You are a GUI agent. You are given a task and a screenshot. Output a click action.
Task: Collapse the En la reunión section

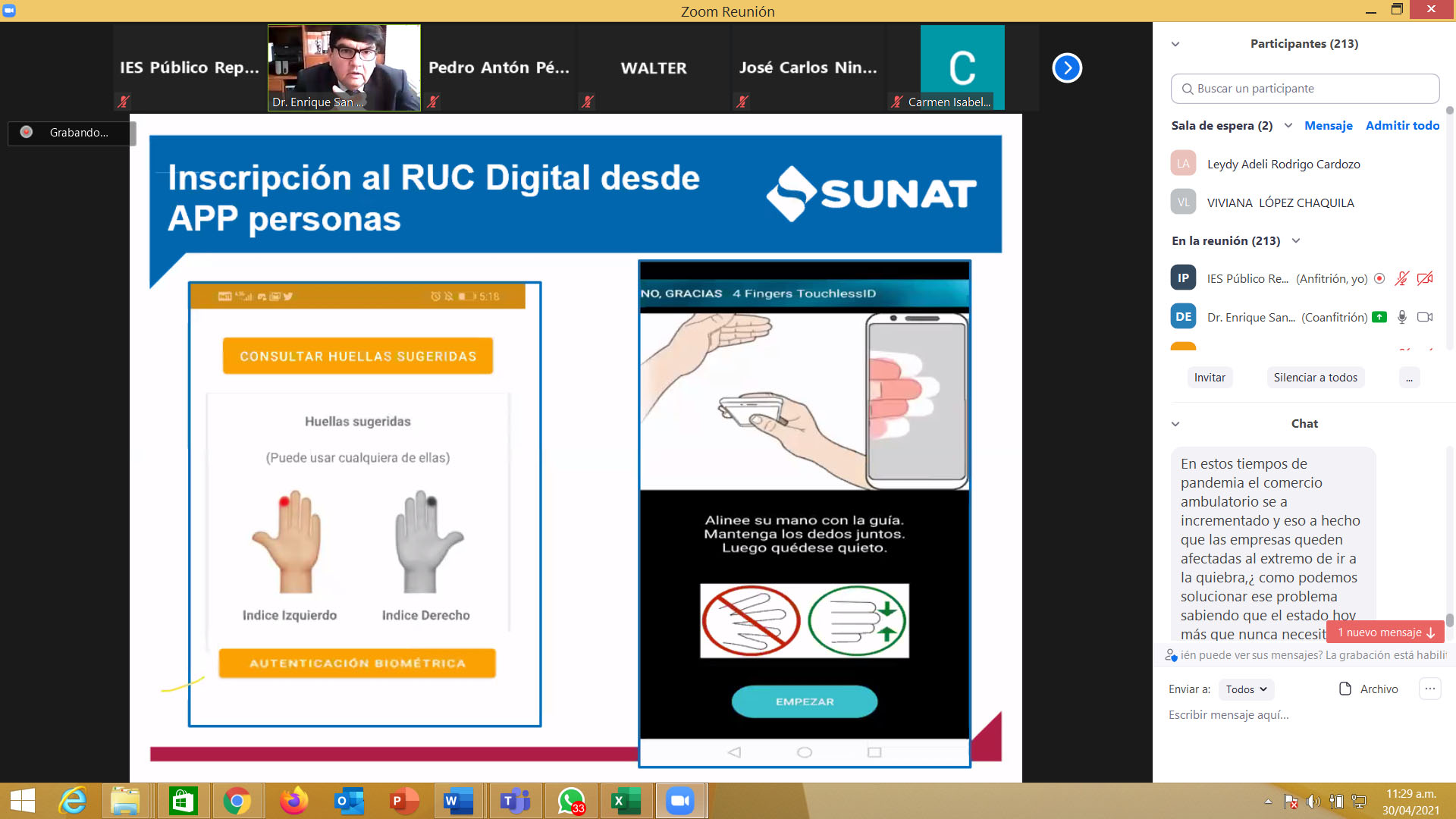click(x=1296, y=241)
